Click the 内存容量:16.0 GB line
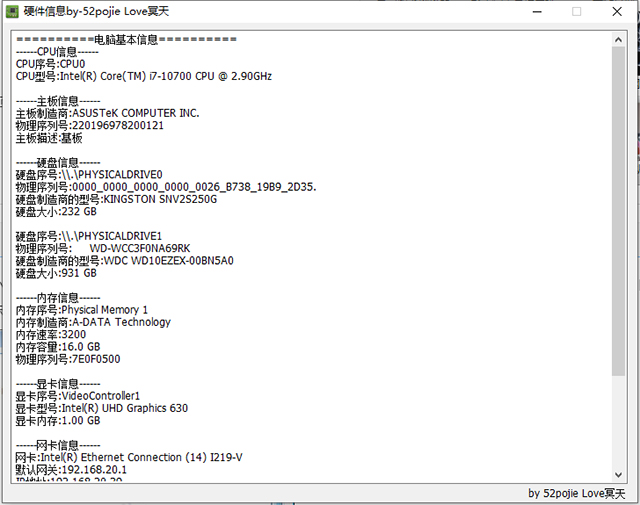 (58, 347)
